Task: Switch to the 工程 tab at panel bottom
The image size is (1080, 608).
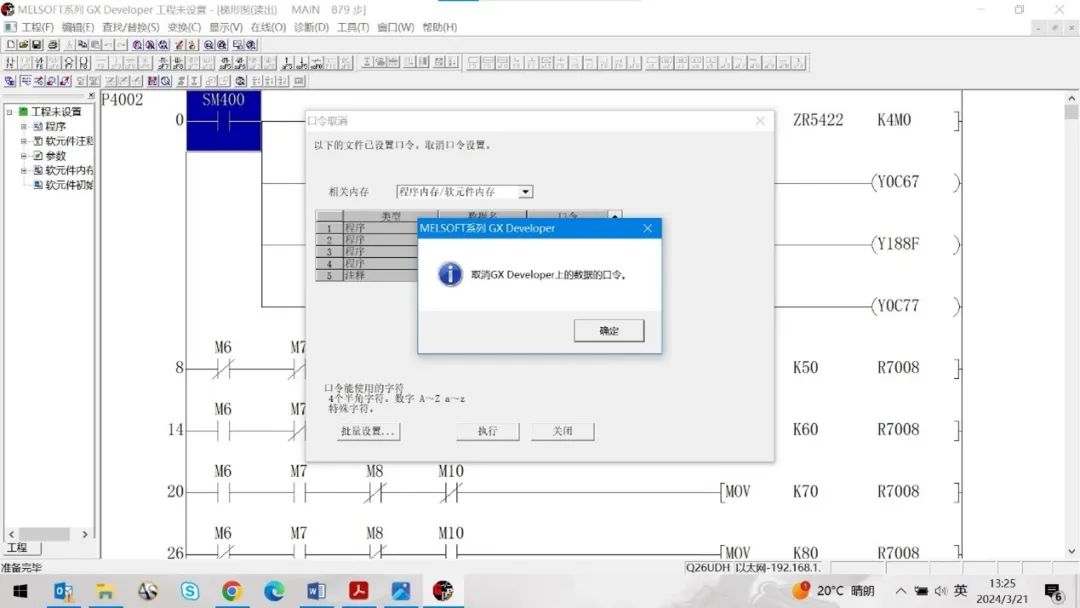Action: click(18, 548)
